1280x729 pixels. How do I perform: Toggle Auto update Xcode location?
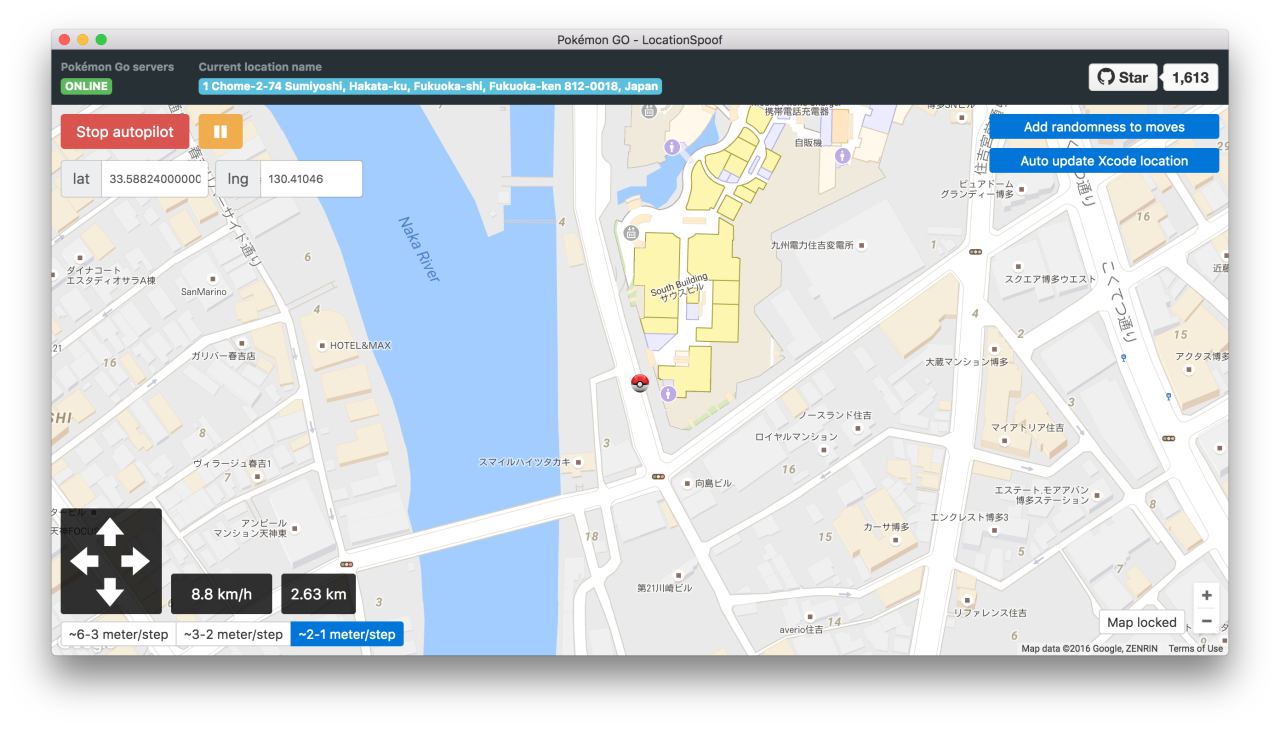tap(1104, 161)
